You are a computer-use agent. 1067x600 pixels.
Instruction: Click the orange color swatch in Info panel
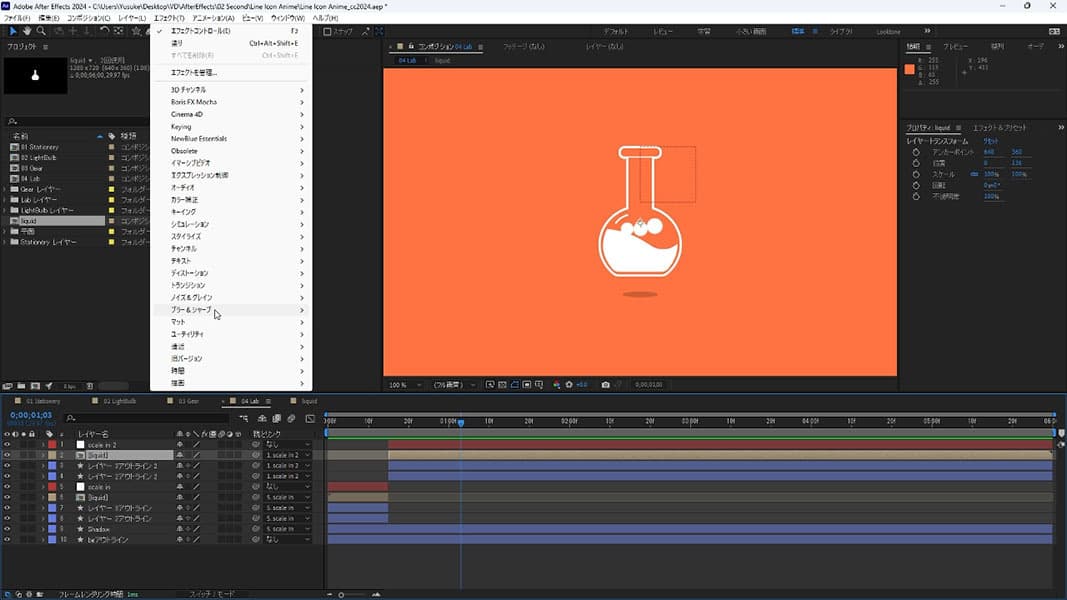910,69
